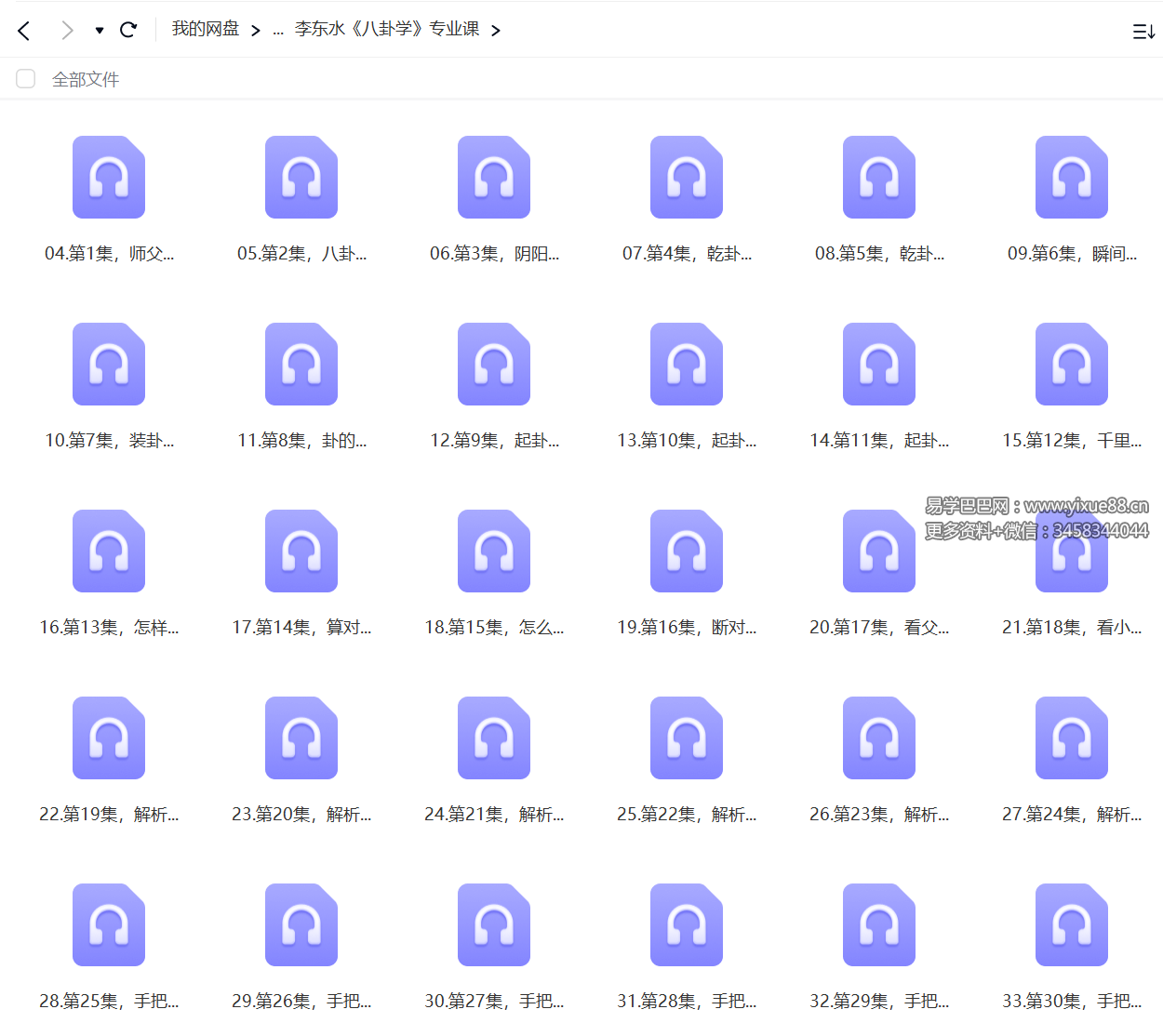This screenshot has height=1036, width=1163.
Task: Expand the collapsed breadcrumb ellipsis
Action: 278,31
